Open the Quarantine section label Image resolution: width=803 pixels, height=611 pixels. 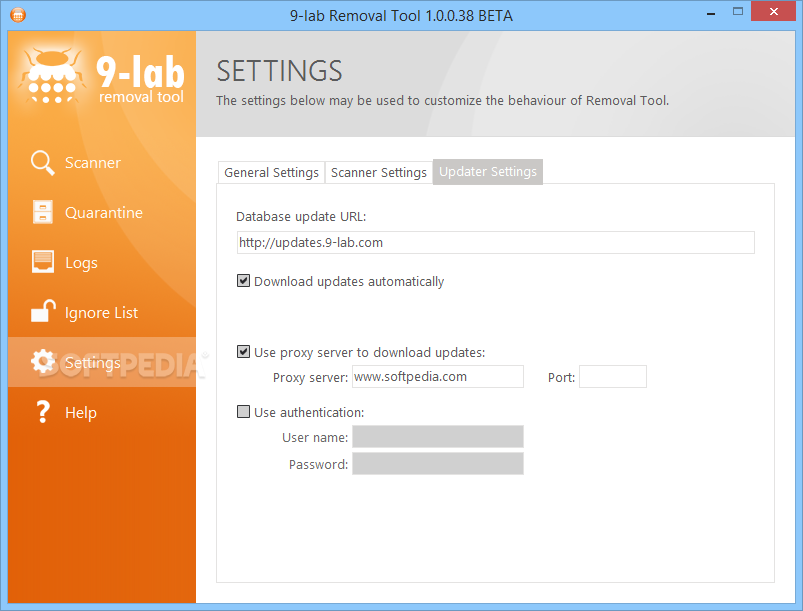click(x=104, y=213)
